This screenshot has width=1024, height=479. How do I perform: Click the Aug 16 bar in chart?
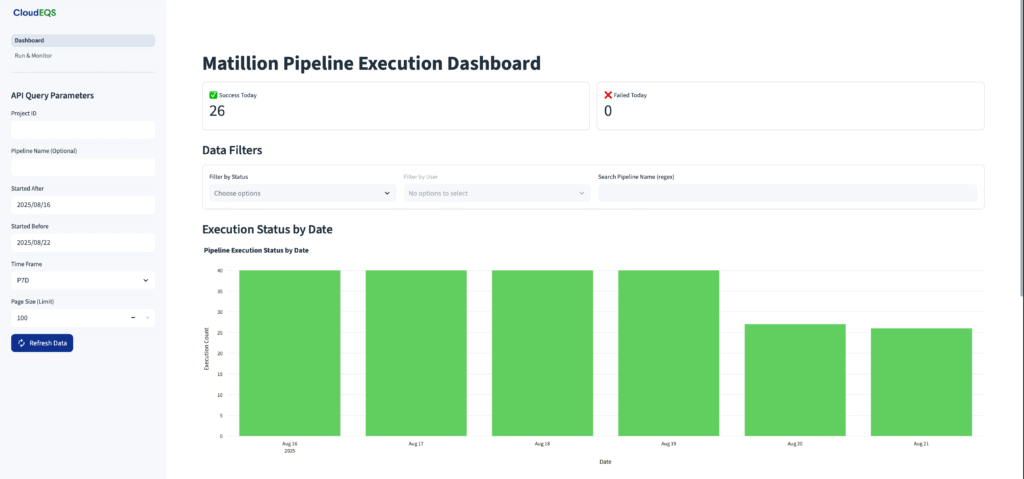[289, 353]
